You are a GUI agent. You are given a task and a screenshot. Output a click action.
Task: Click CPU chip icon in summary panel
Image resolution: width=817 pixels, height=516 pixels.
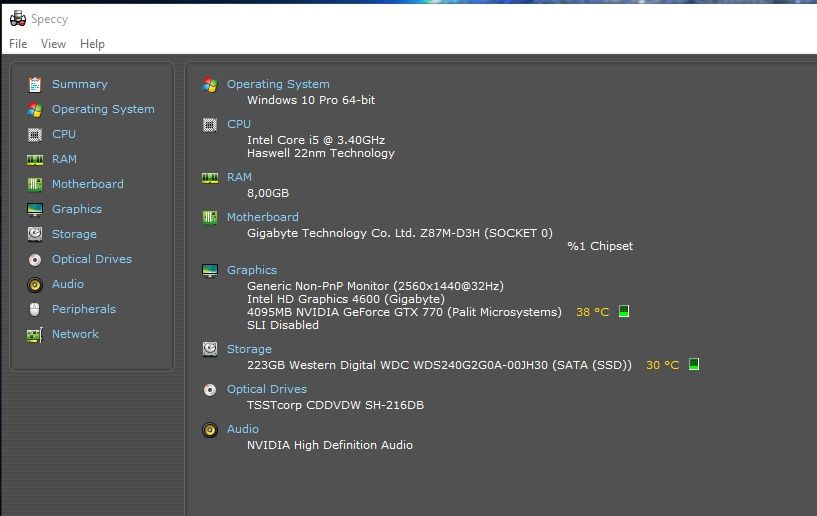[x=210, y=125]
